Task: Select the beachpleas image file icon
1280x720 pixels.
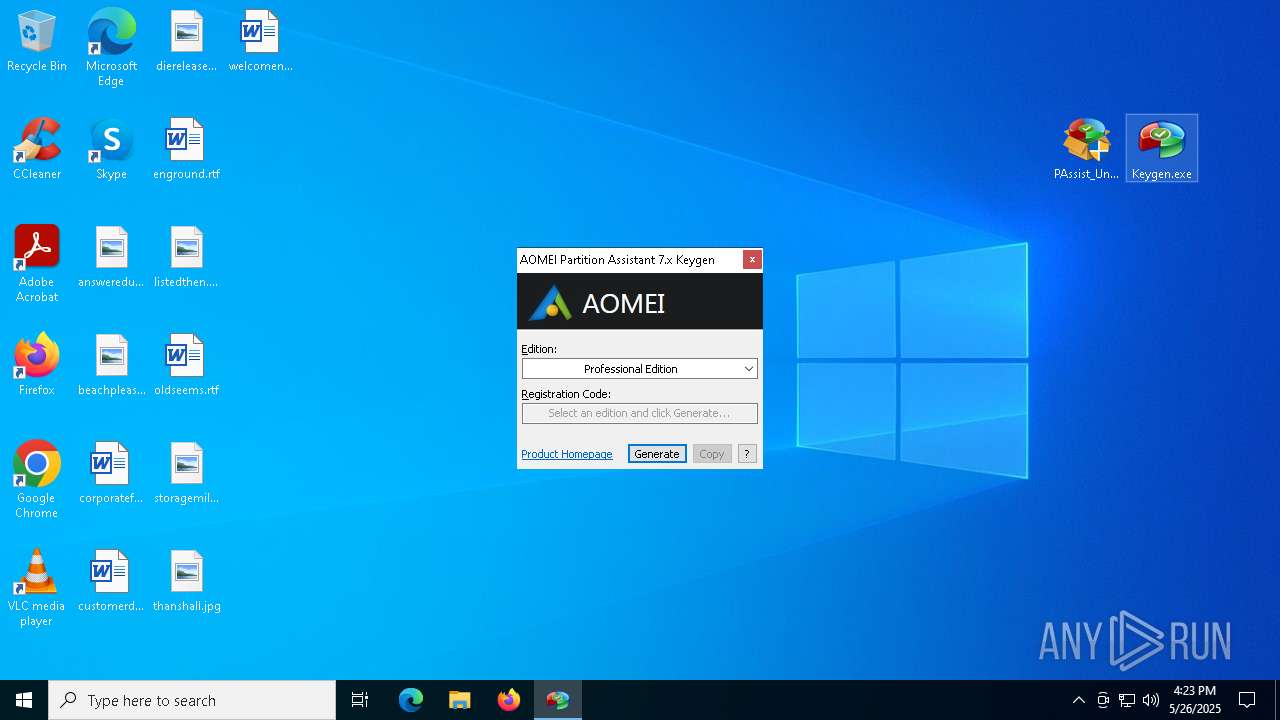Action: click(x=111, y=366)
